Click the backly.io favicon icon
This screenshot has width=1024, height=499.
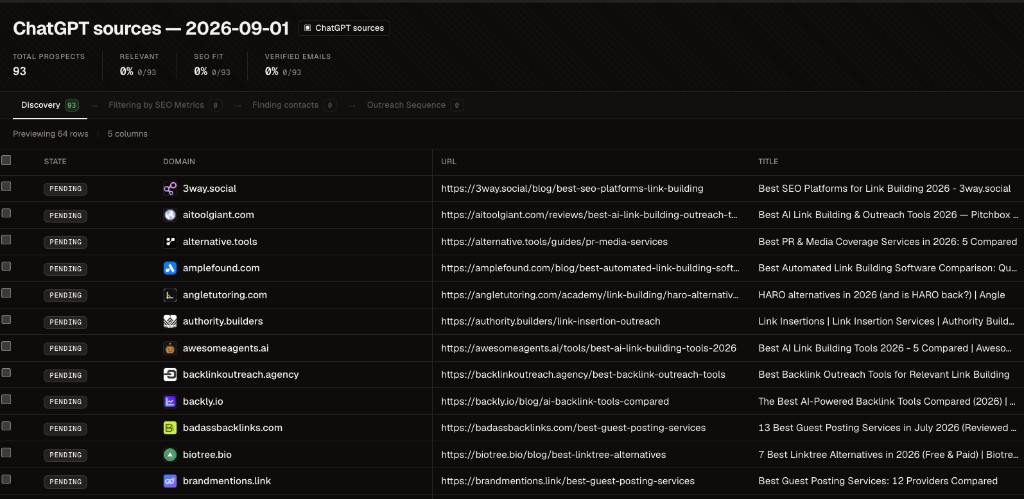[170, 402]
